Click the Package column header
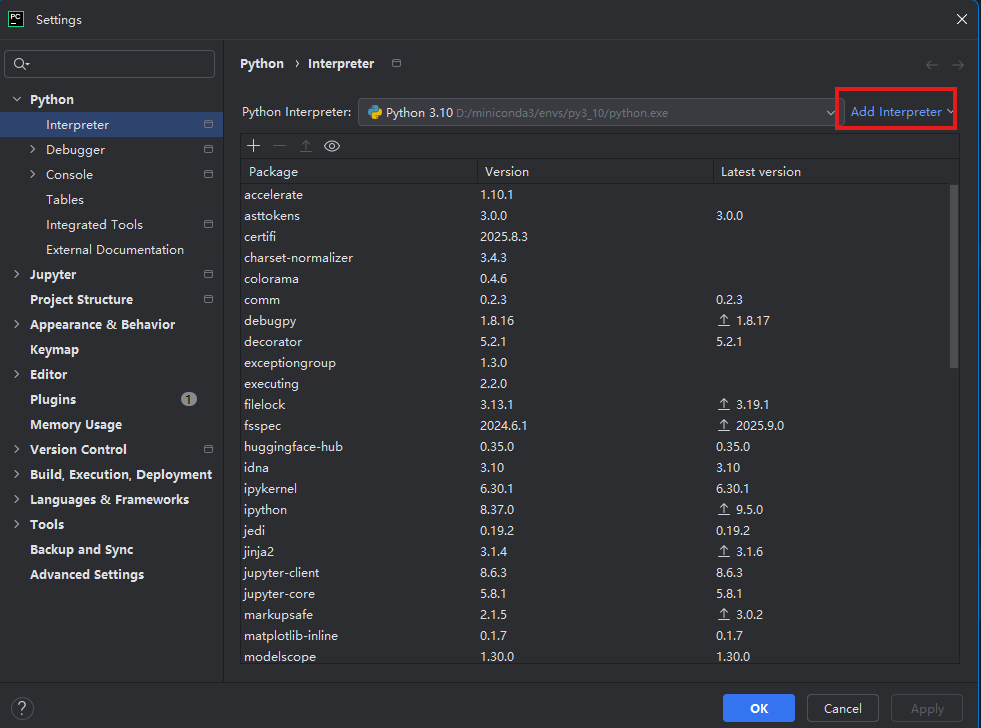This screenshot has height=728, width=981. [x=359, y=171]
